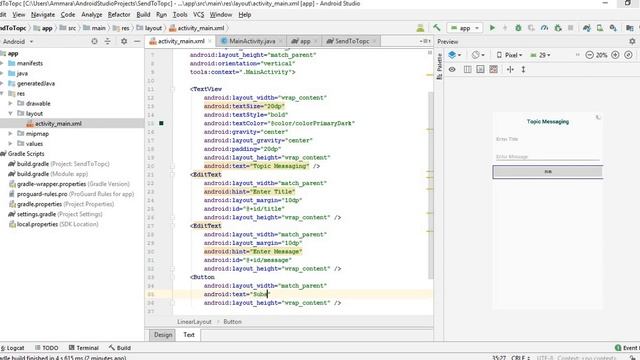Expand the values folder
The height and width of the screenshot is (360, 640).
point(11,143)
